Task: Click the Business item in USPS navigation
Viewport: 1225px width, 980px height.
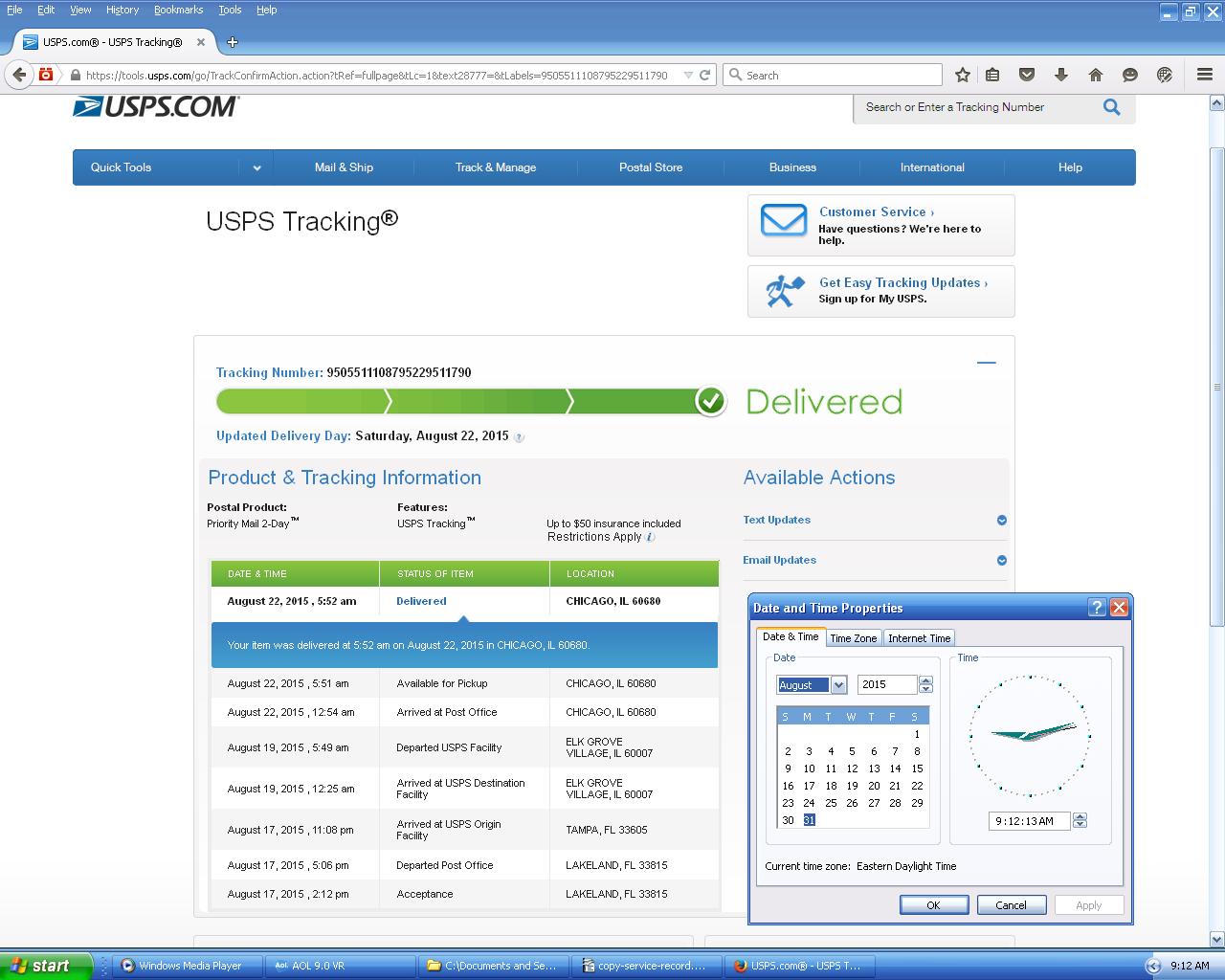Action: (792, 167)
